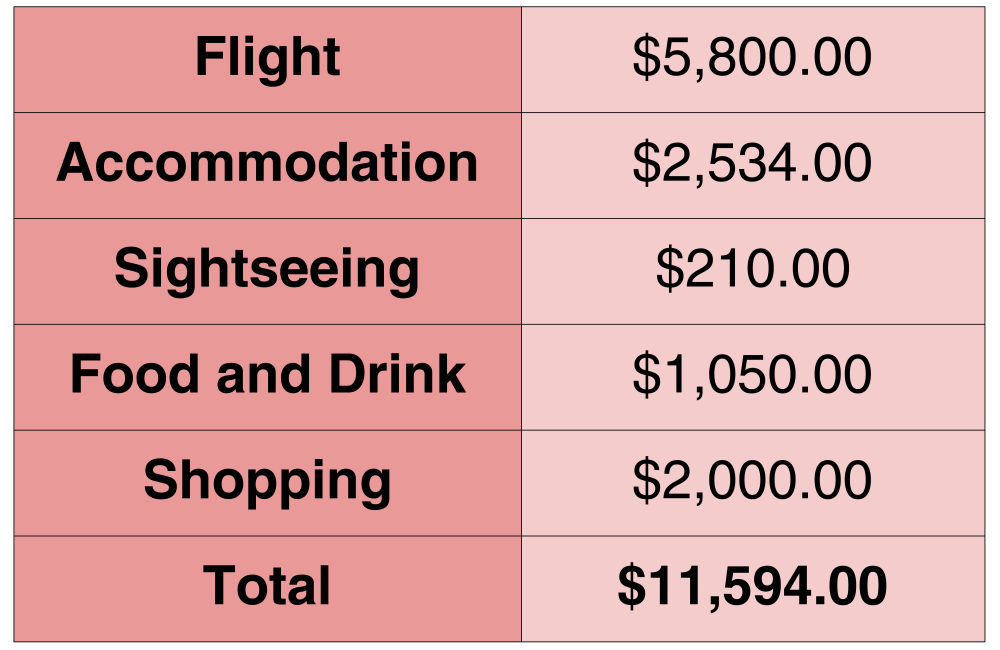Select the $1,050.00 food amount cell

pyautogui.click(x=752, y=376)
